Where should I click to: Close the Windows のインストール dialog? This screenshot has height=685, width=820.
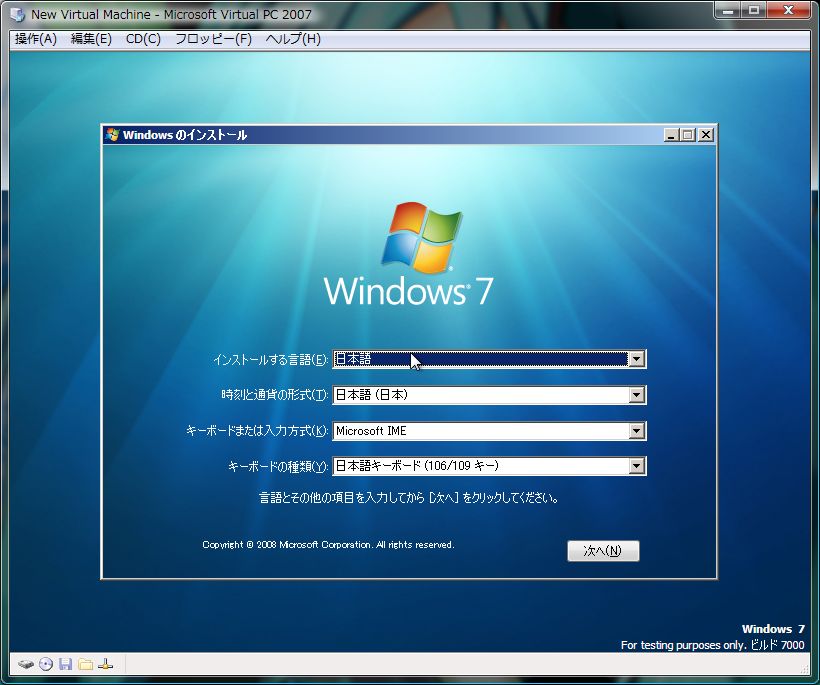pyautogui.click(x=706, y=135)
